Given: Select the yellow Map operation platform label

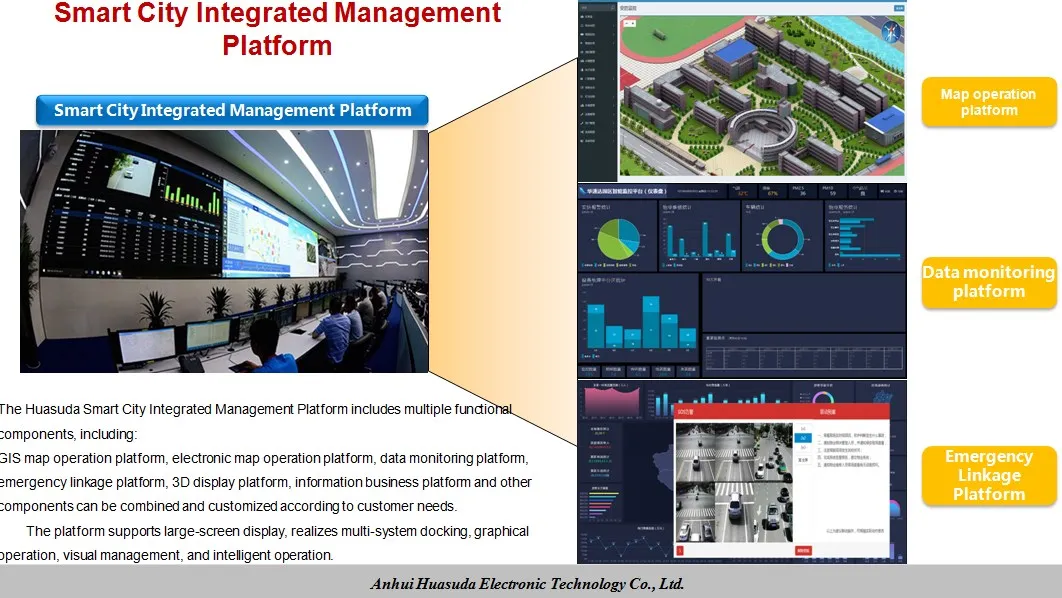Looking at the screenshot, I should [x=989, y=102].
